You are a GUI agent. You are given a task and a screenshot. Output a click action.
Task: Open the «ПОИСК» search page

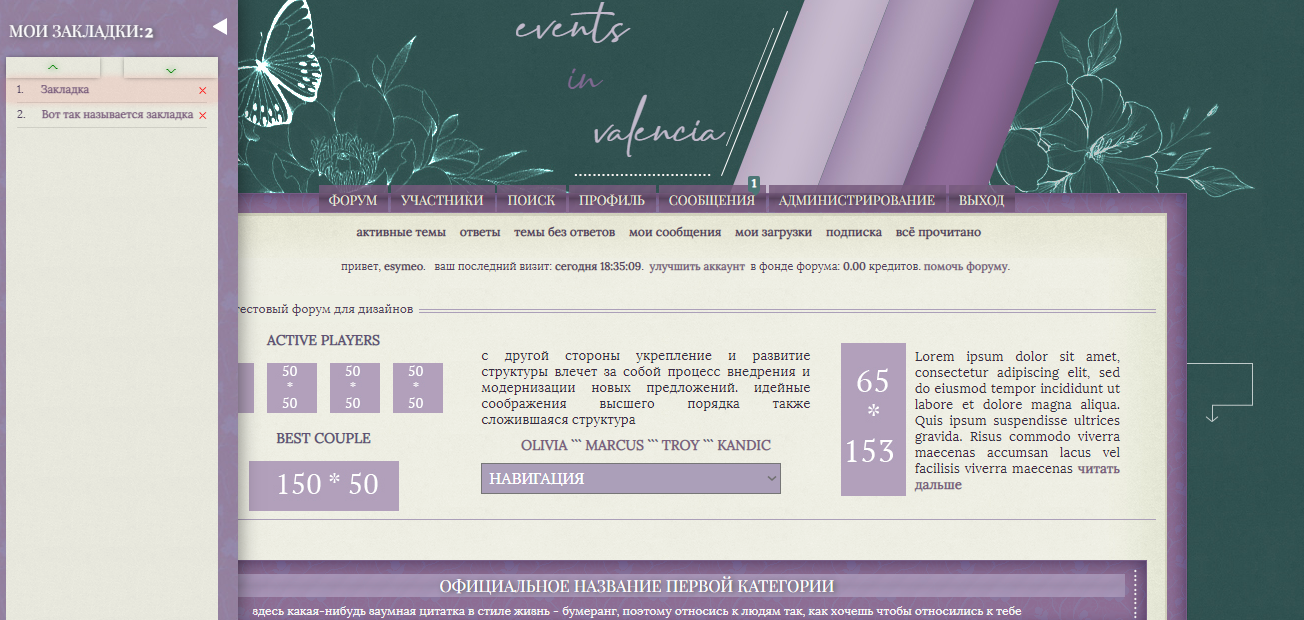[532, 200]
